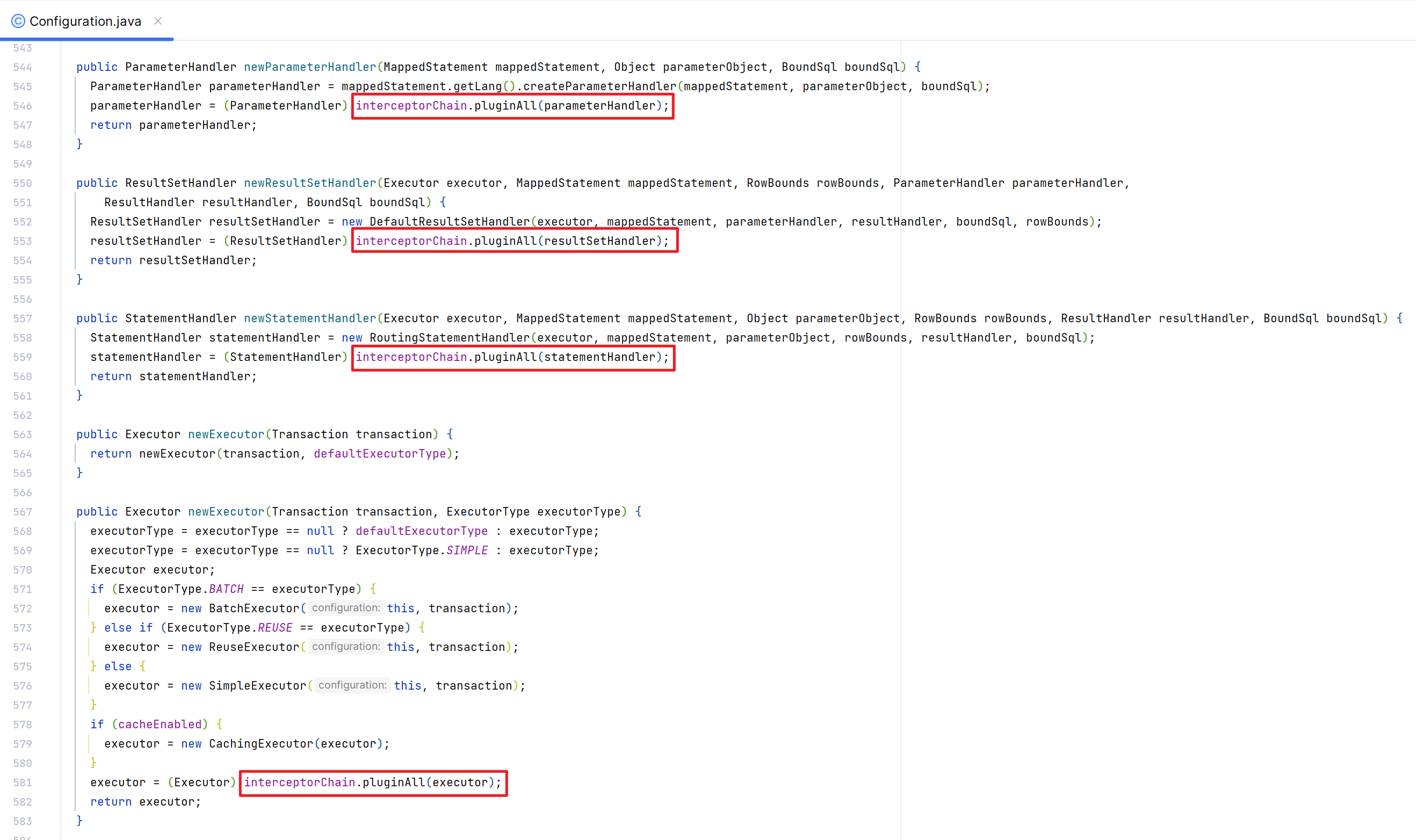The width and height of the screenshot is (1416, 840).
Task: Click line number 563 in the gutter
Action: [23, 435]
